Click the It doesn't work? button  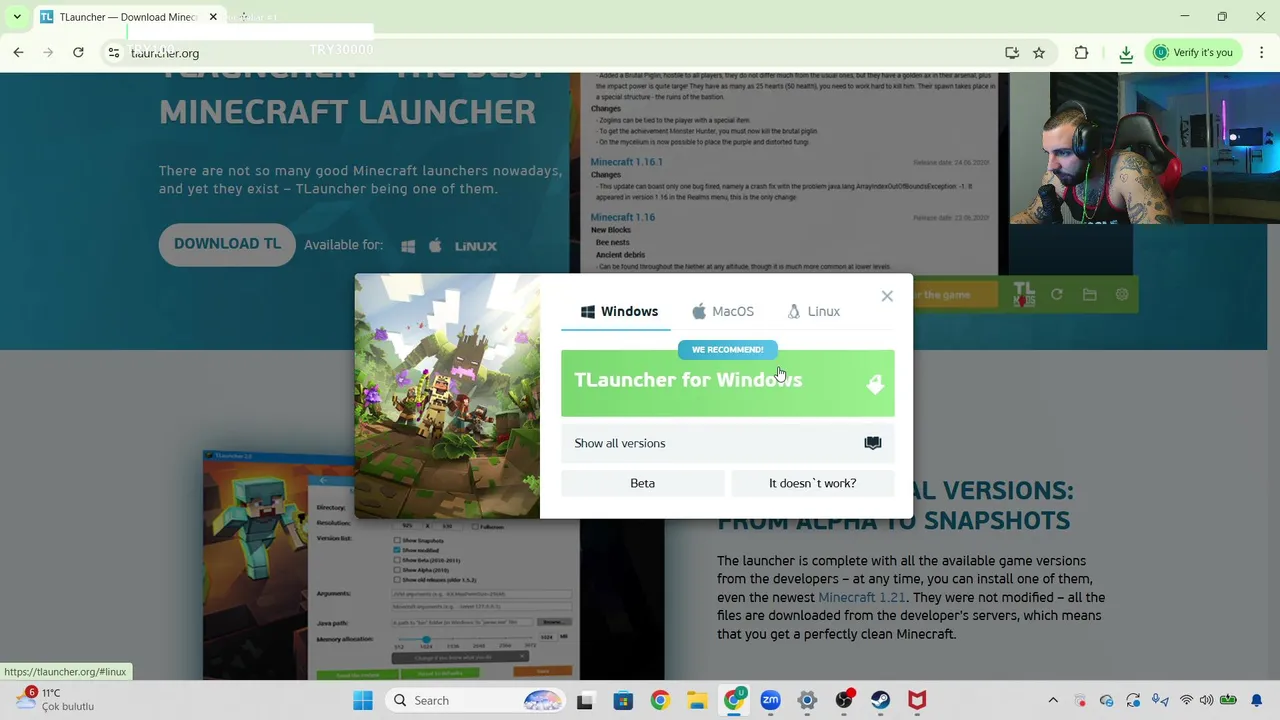(x=812, y=483)
